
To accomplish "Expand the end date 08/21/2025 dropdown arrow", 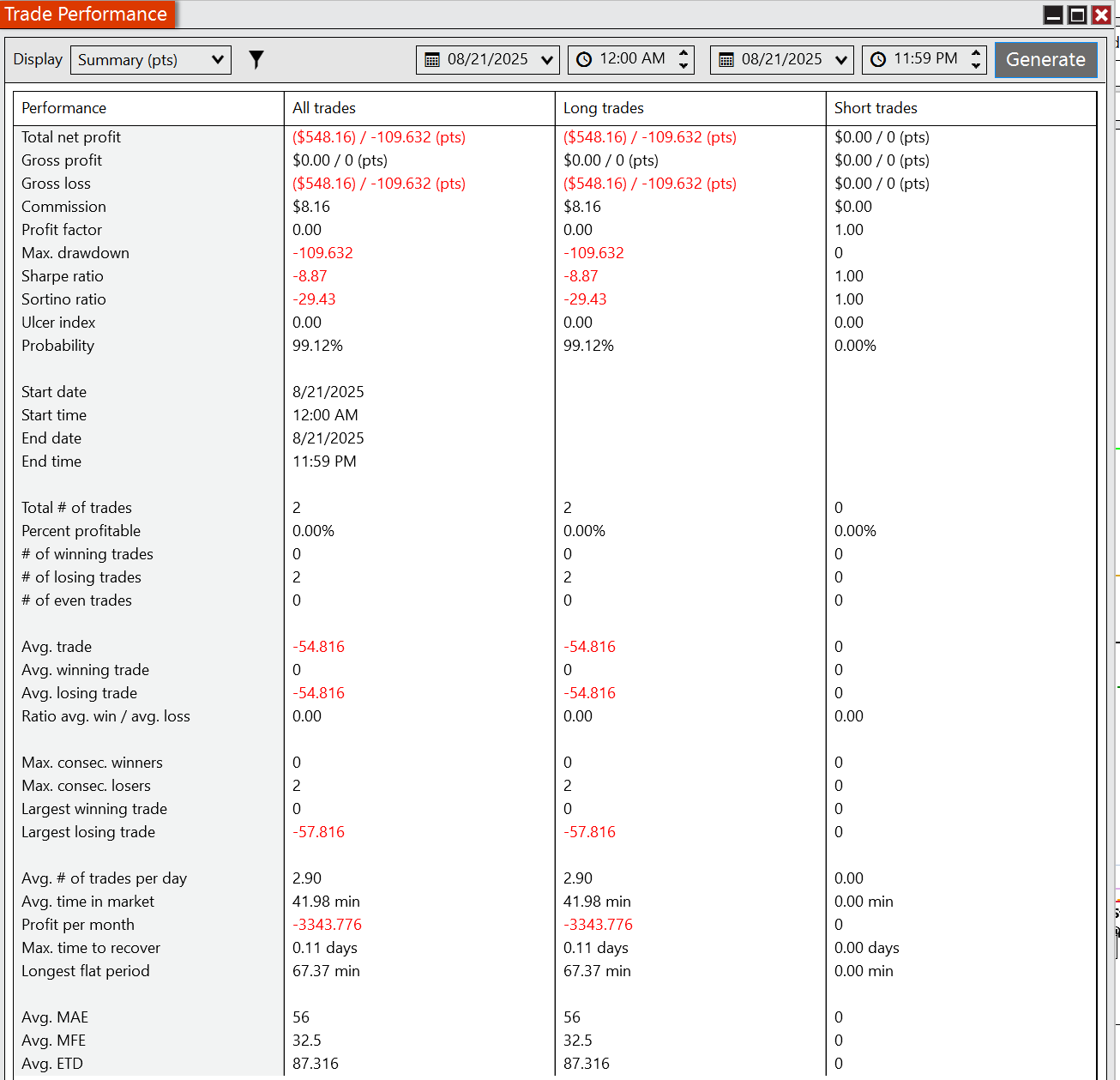I will pos(841,60).
